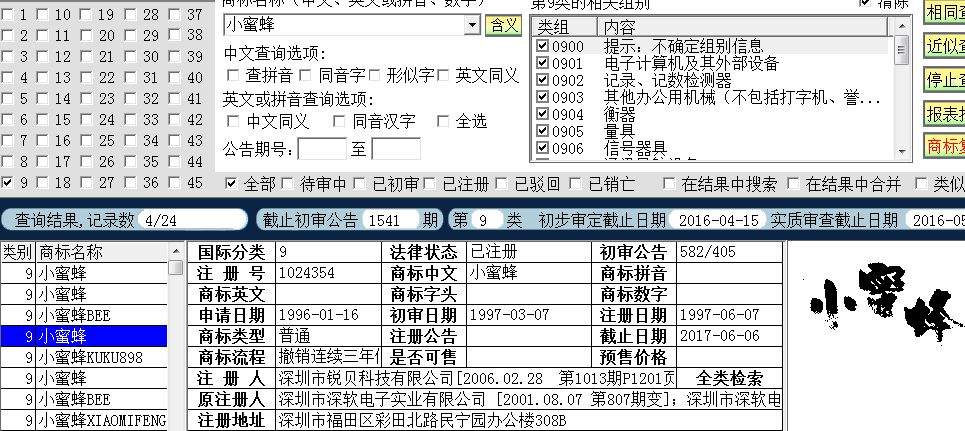Check class 28 checkbox
The image size is (965, 431).
(x=130, y=15)
